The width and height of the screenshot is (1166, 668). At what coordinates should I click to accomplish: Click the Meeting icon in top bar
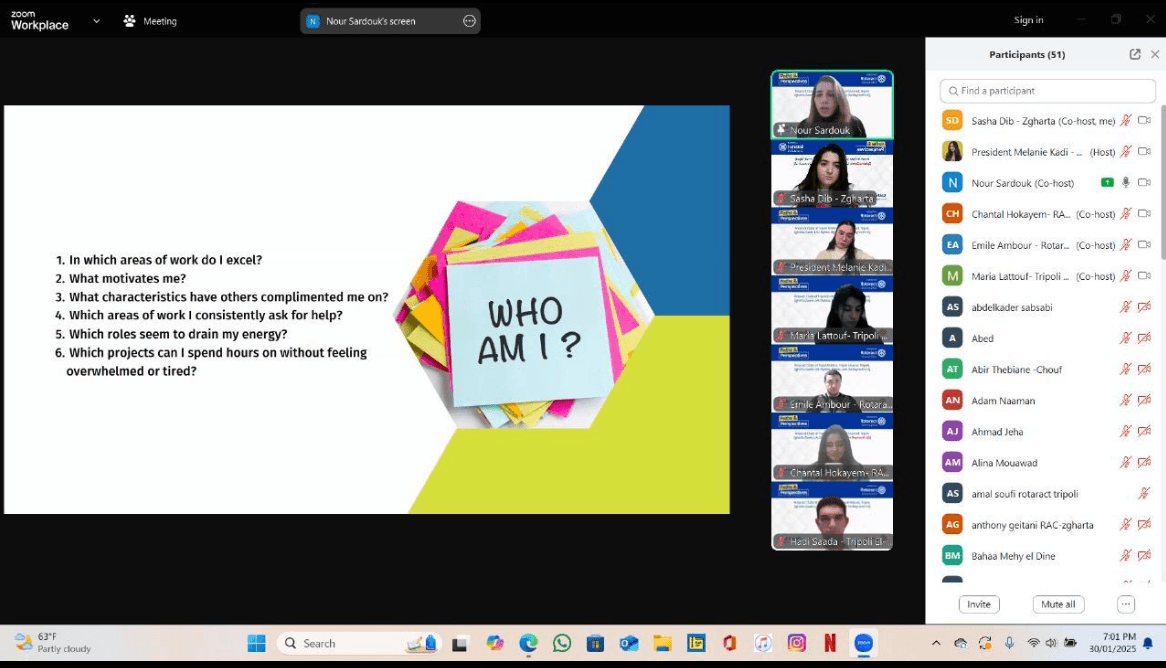[x=130, y=21]
